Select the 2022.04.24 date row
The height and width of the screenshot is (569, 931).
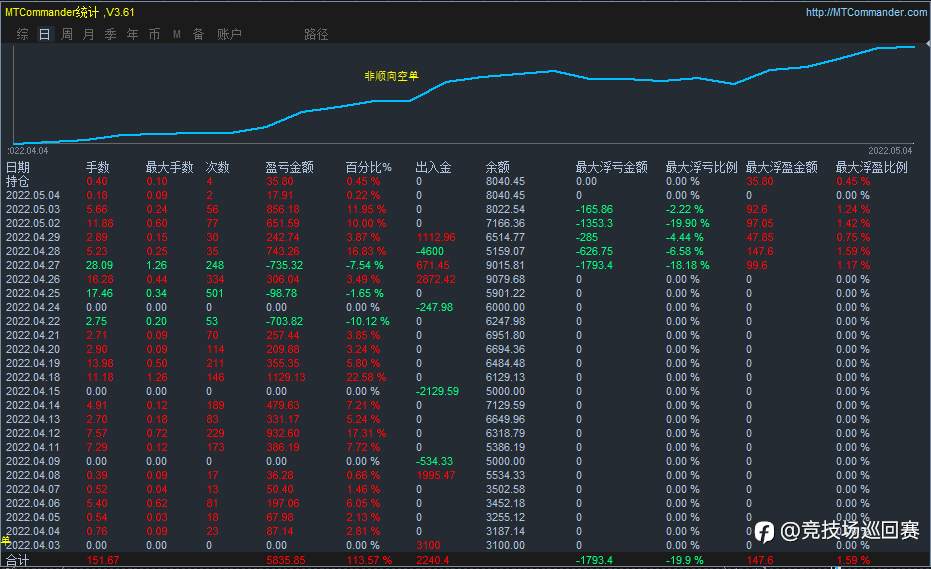[33, 307]
